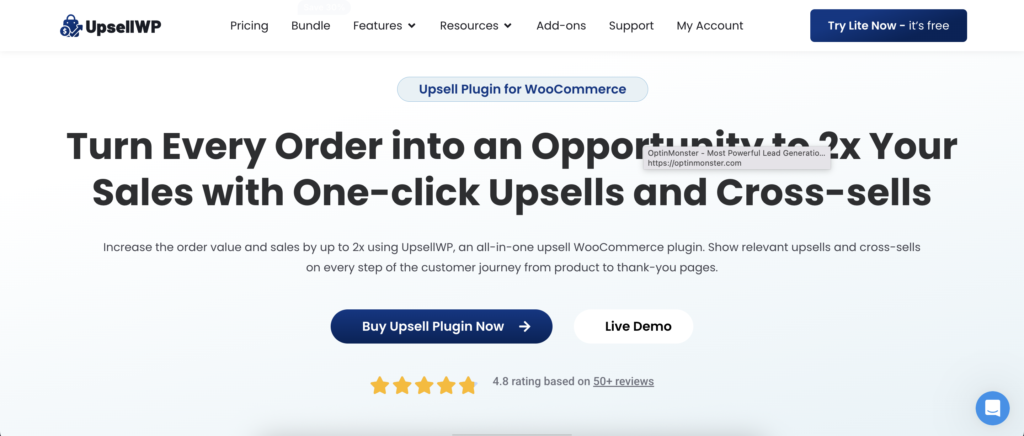Expand the Features dropdown chevron
The width and height of the screenshot is (1024, 436).
pyautogui.click(x=412, y=26)
